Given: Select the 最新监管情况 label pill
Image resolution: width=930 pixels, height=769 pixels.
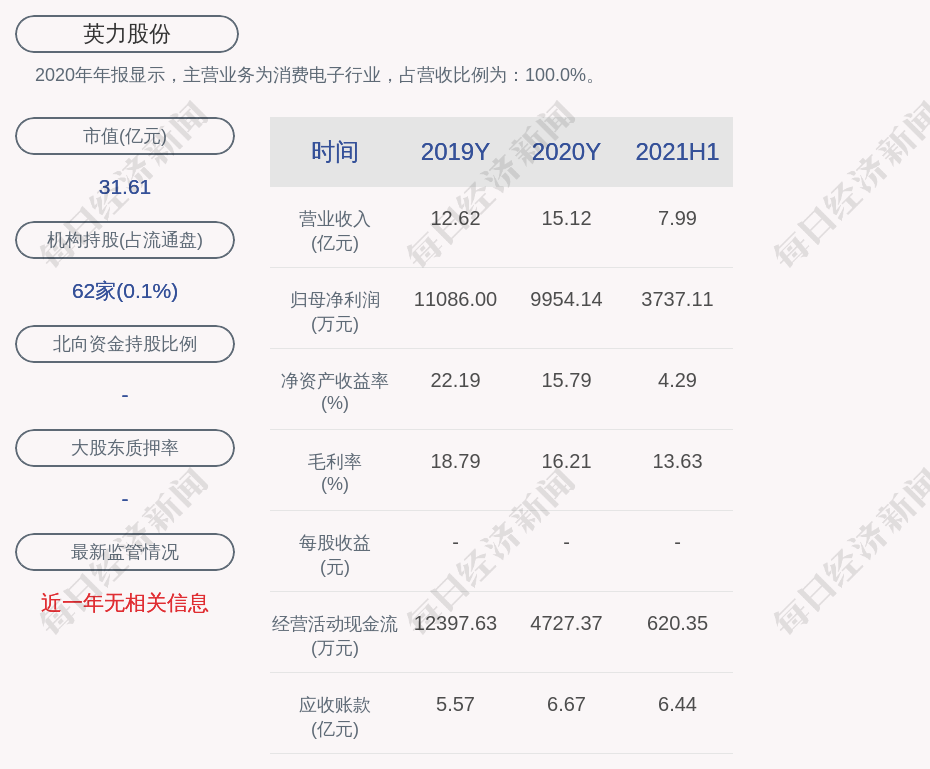Looking at the screenshot, I should tap(125, 552).
